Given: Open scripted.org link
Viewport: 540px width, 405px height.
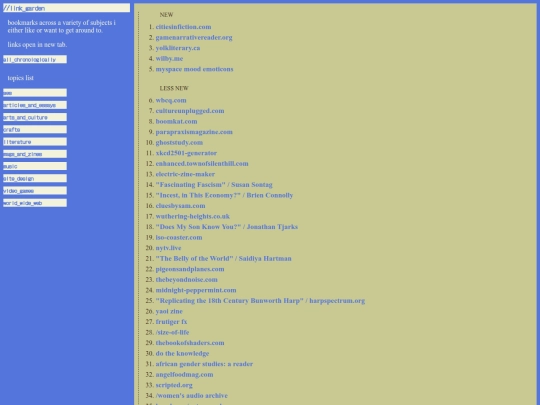Looking at the screenshot, I should (174, 385).
